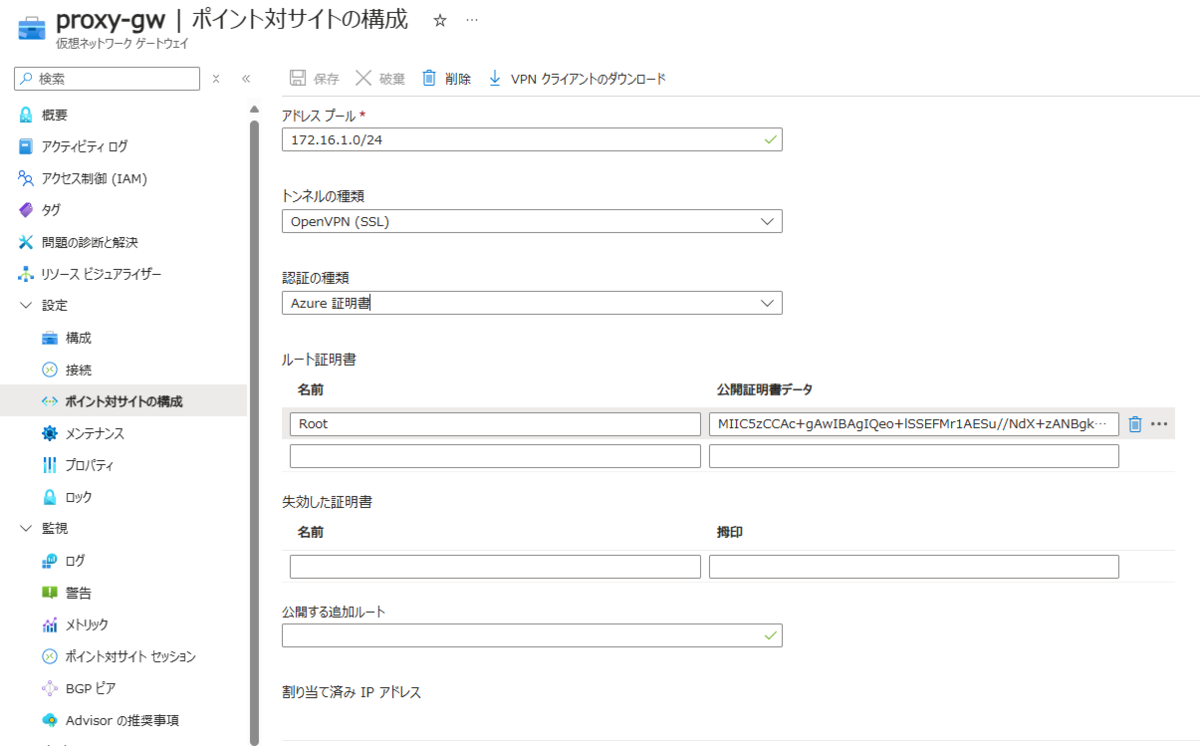Viewport: 1200px width, 746px height.
Task: Collapse the 監視 section chevron
Action: pos(26,529)
